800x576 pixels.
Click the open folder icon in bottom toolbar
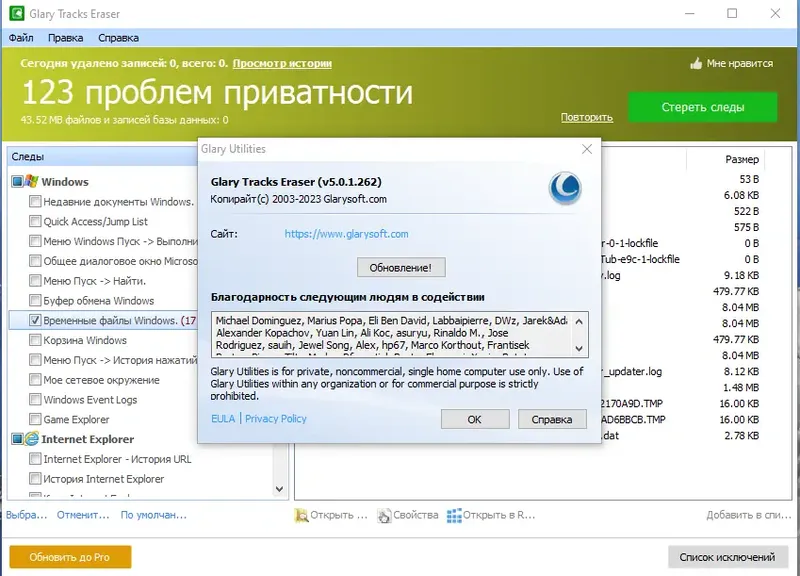pos(301,515)
